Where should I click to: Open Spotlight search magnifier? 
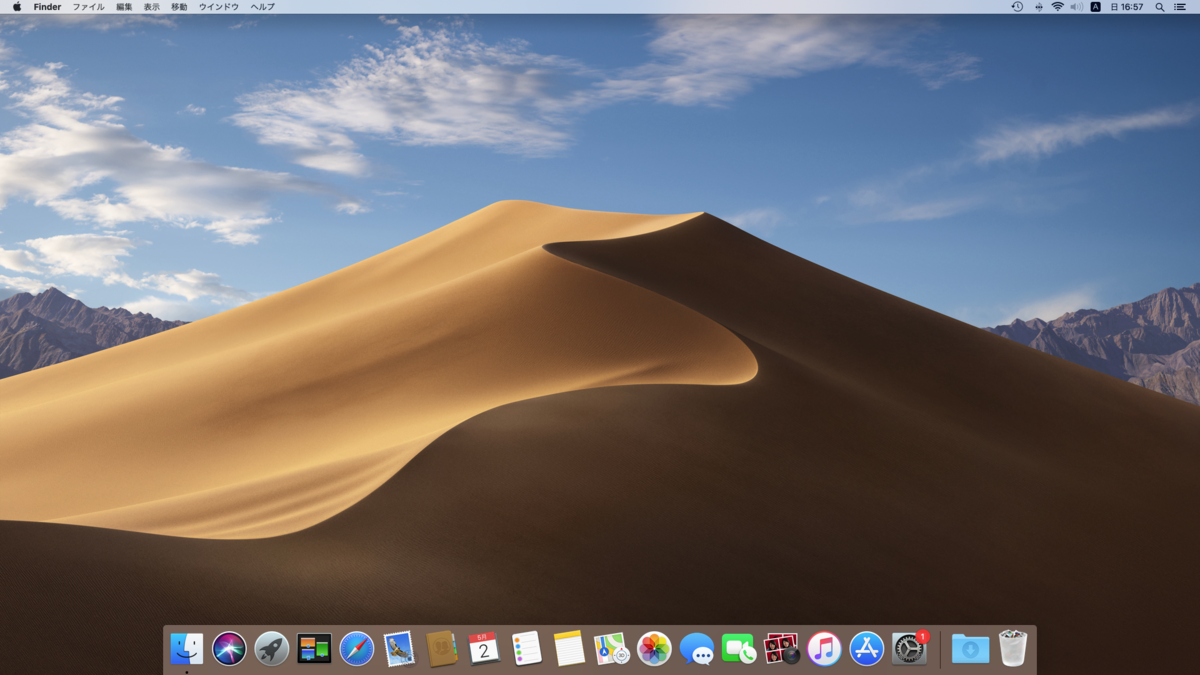click(1159, 7)
